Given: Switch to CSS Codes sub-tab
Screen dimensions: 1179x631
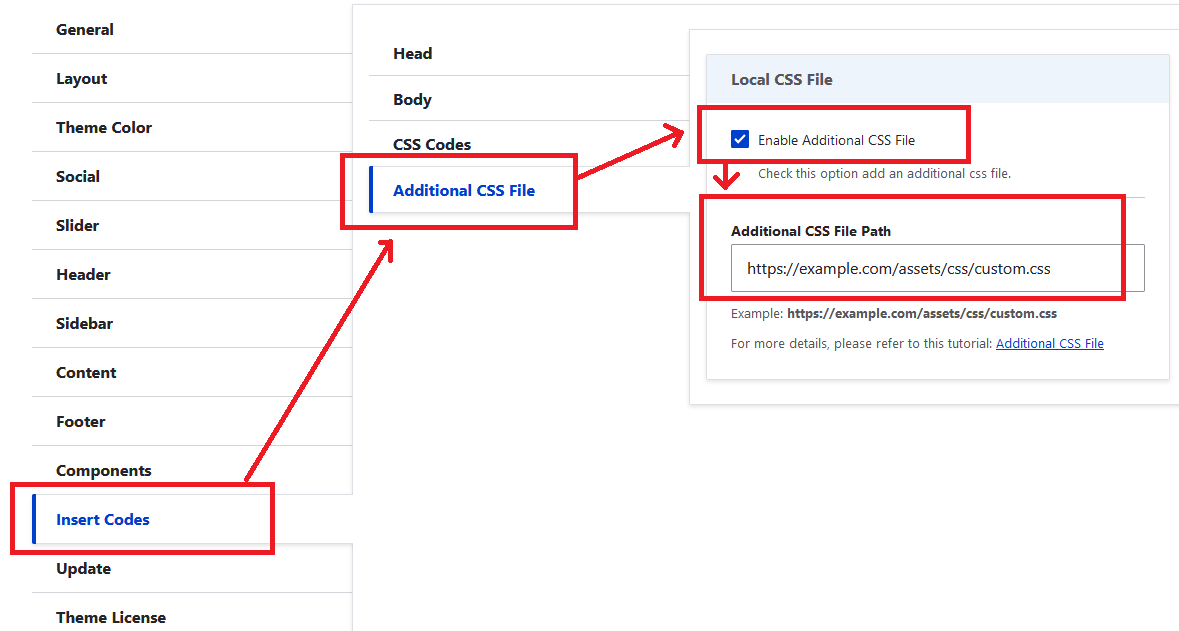Looking at the screenshot, I should 432,145.
